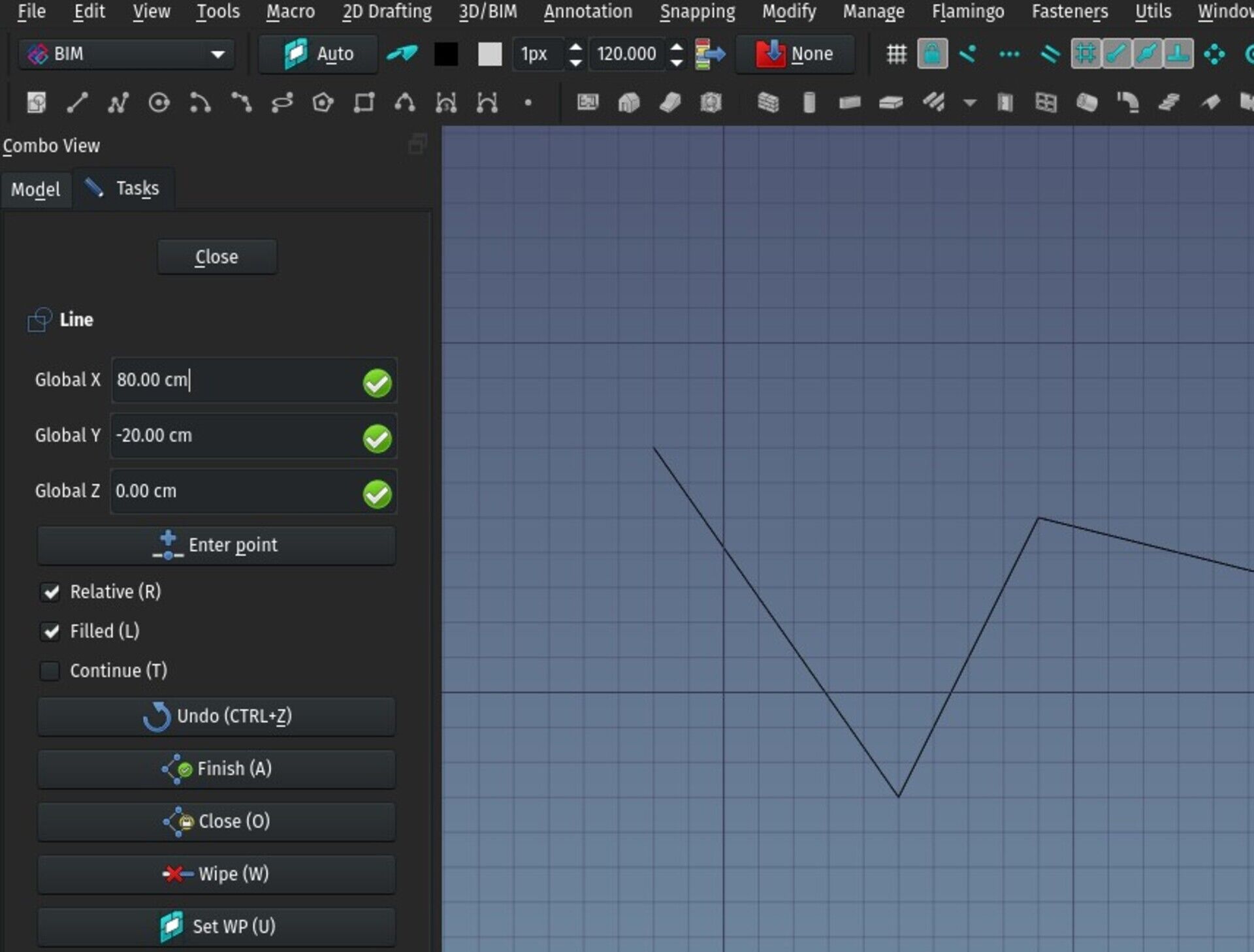Toggle Snap Near teal angled-line icon

(x=968, y=54)
